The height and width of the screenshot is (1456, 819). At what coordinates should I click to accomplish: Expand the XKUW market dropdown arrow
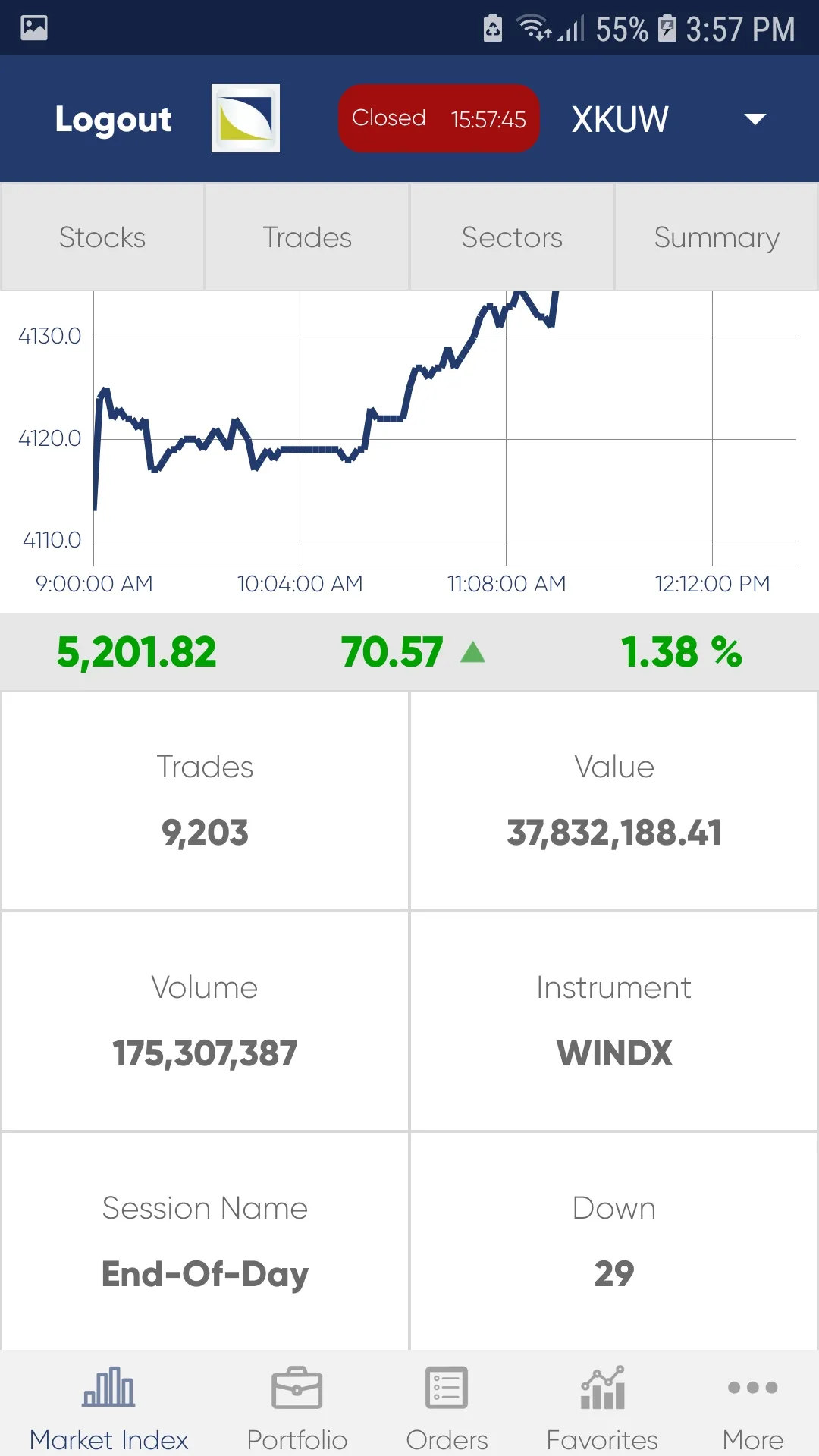point(755,119)
